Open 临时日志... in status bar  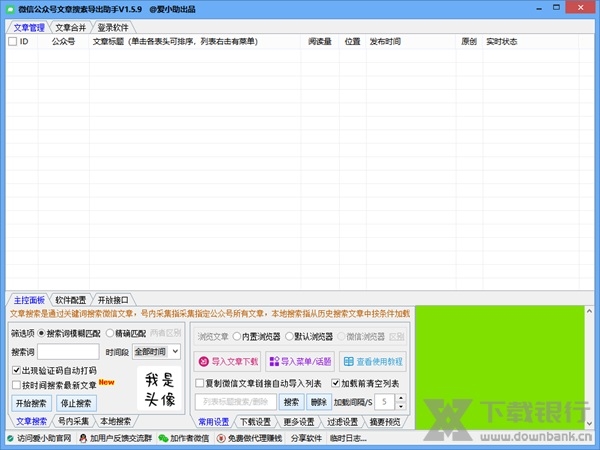(348, 438)
